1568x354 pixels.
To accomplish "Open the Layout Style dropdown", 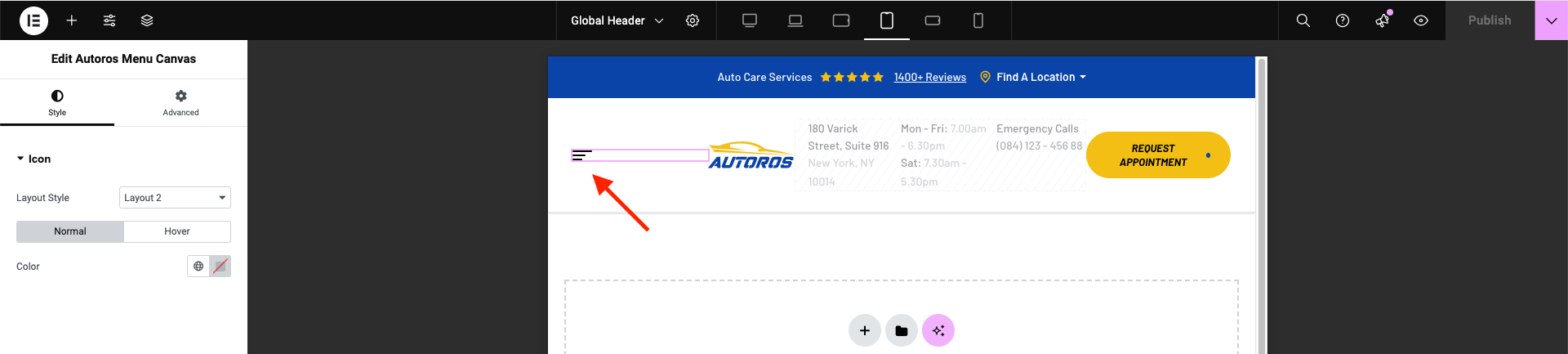I will 175,198.
